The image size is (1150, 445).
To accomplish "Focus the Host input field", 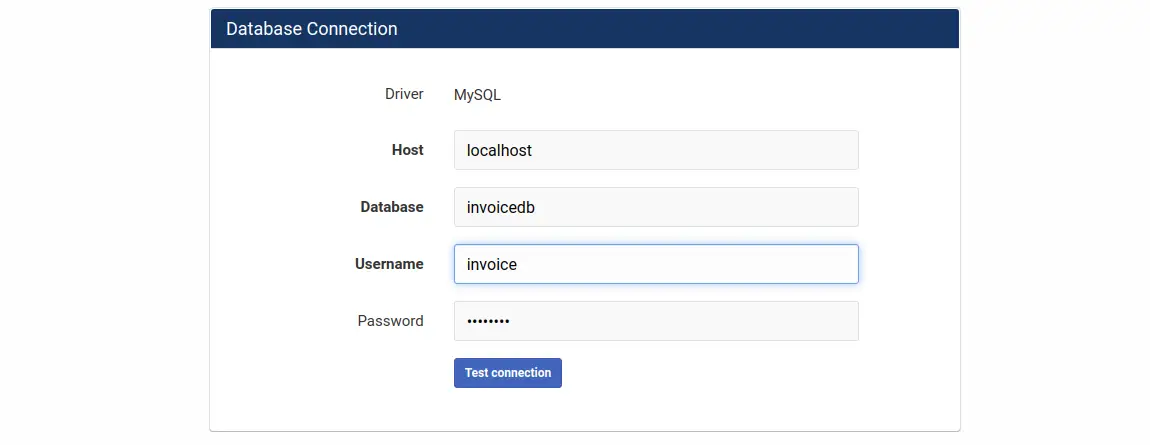I will pos(655,150).
